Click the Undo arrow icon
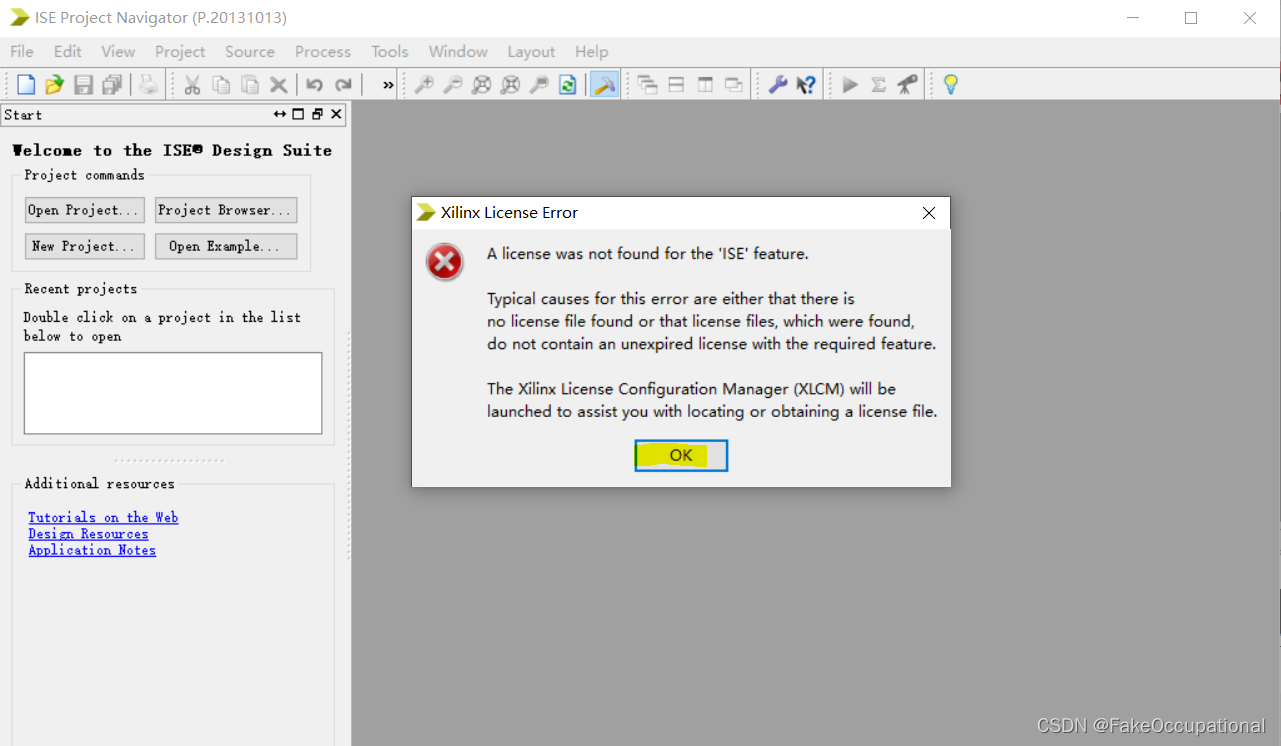This screenshot has height=746, width=1281. tap(314, 84)
